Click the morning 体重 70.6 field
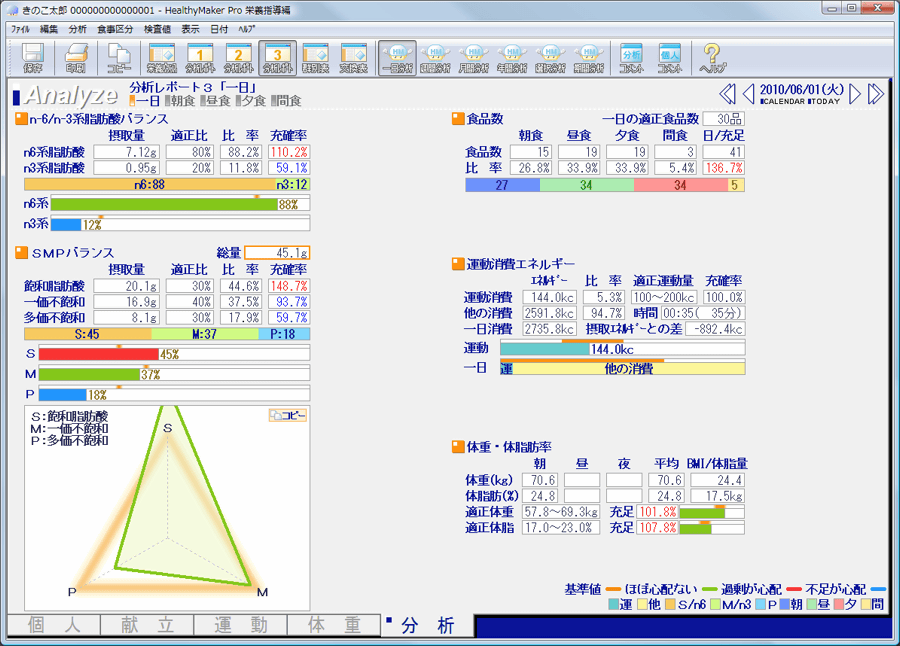This screenshot has width=900, height=646. click(540, 480)
